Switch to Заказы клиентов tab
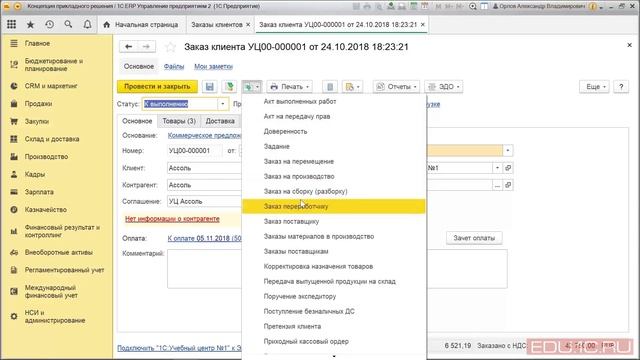Image resolution: width=640 pixels, height=360 pixels. 217,24
